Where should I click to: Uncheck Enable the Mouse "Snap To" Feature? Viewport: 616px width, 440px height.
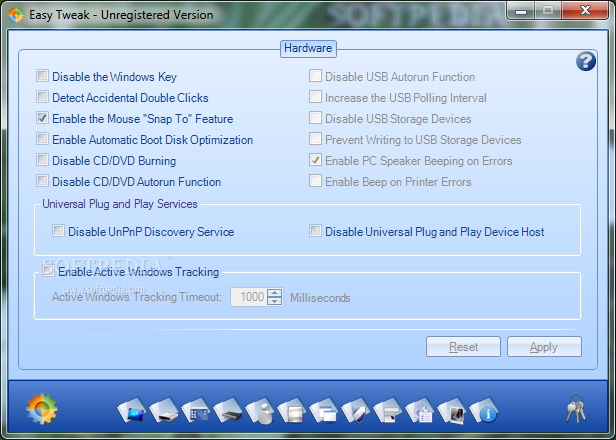pos(42,117)
